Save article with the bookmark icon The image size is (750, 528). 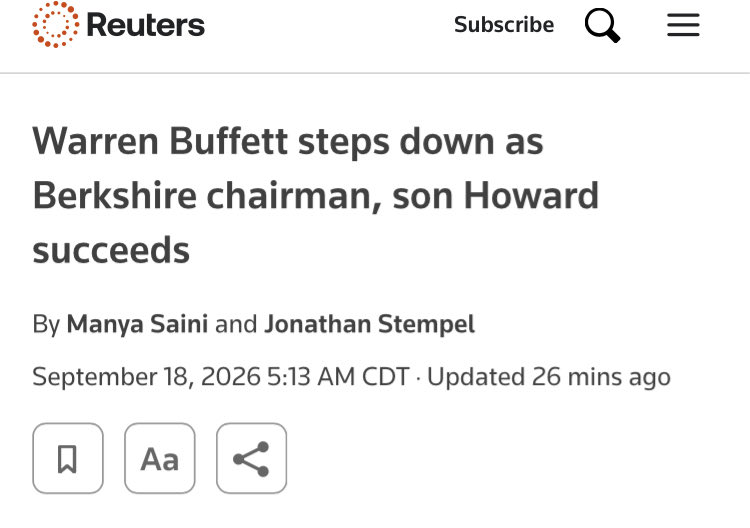pos(68,458)
